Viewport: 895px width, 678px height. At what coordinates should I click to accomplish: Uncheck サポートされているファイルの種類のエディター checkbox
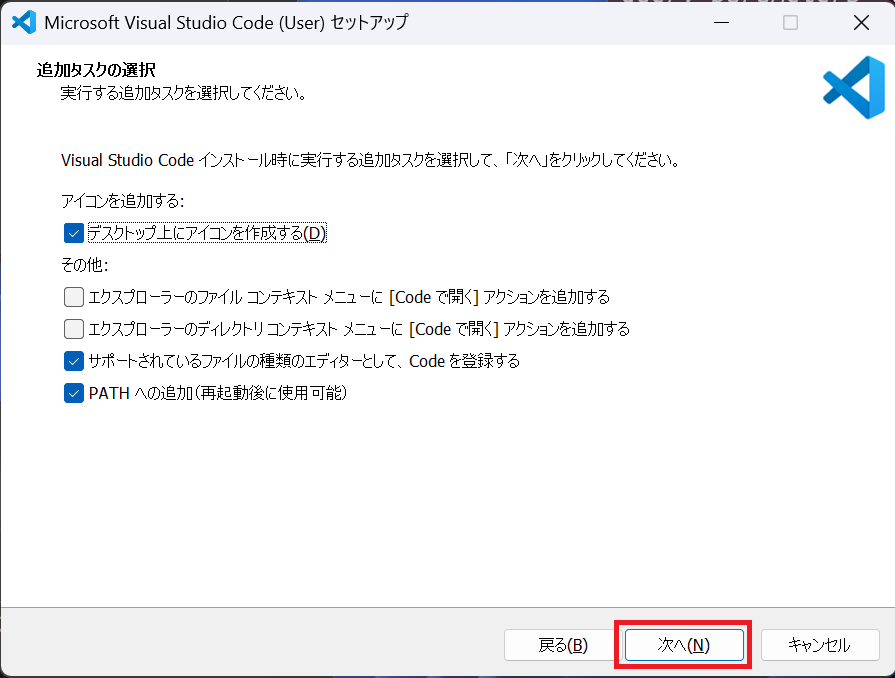pos(73,361)
